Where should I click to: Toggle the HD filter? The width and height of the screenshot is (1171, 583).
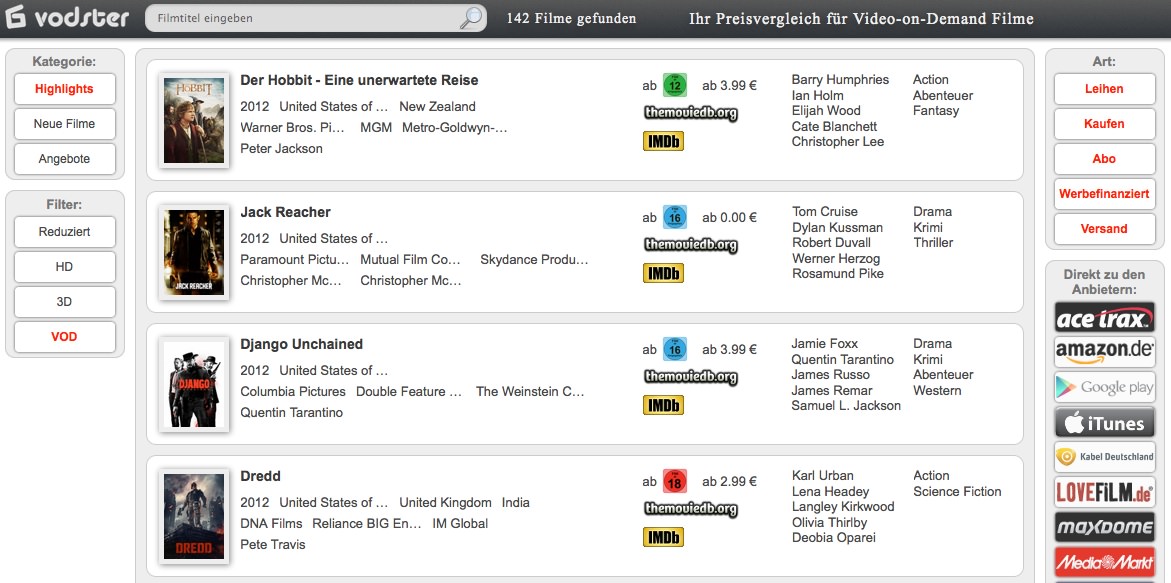[x=64, y=266]
